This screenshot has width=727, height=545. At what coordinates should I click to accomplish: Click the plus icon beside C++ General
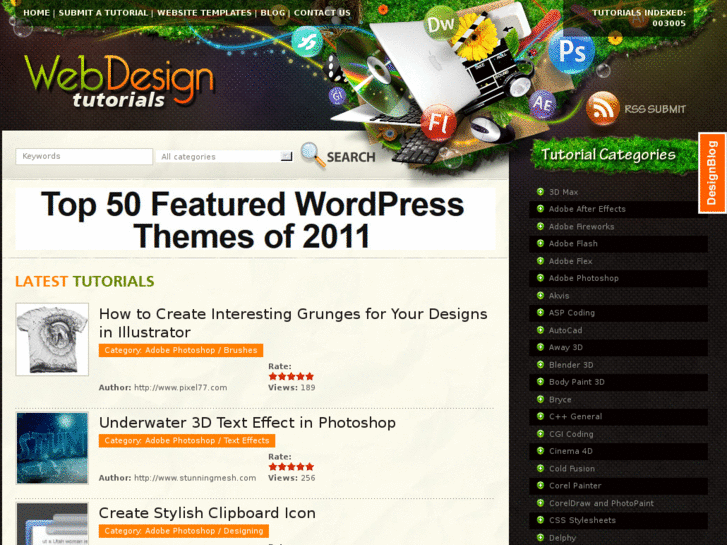tap(540, 416)
